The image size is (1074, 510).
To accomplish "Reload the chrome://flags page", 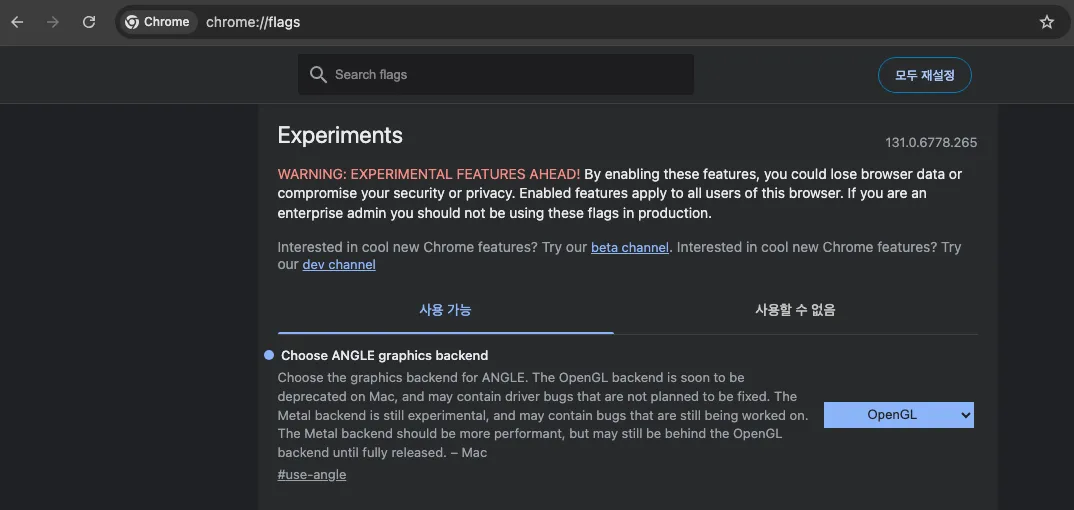I will click(89, 22).
